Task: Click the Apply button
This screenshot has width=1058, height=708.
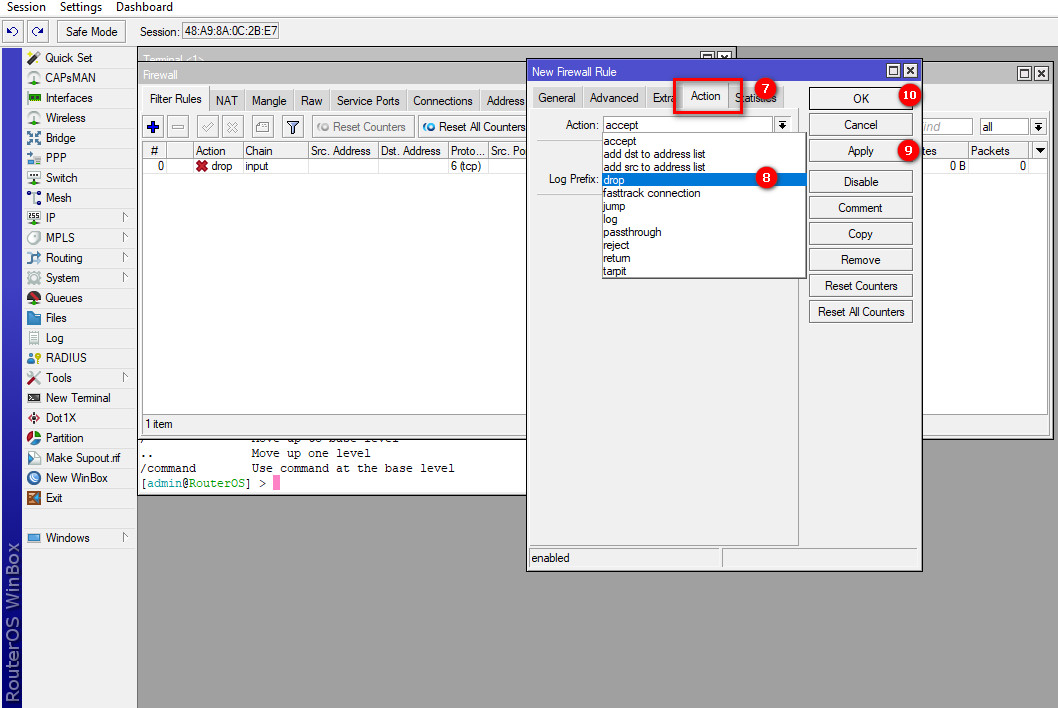Action: point(860,151)
